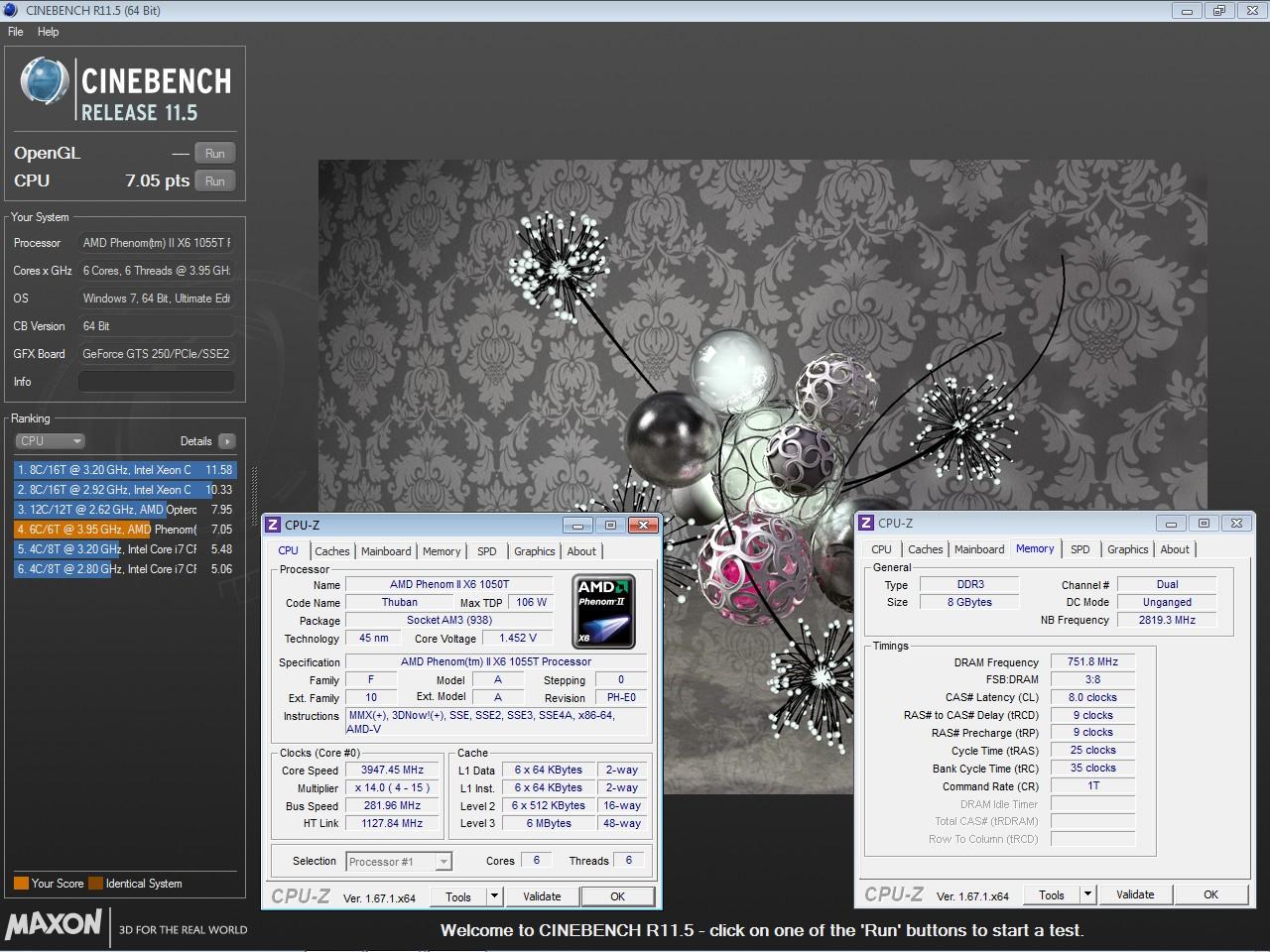Open the File menu in Cinebench

[16, 32]
